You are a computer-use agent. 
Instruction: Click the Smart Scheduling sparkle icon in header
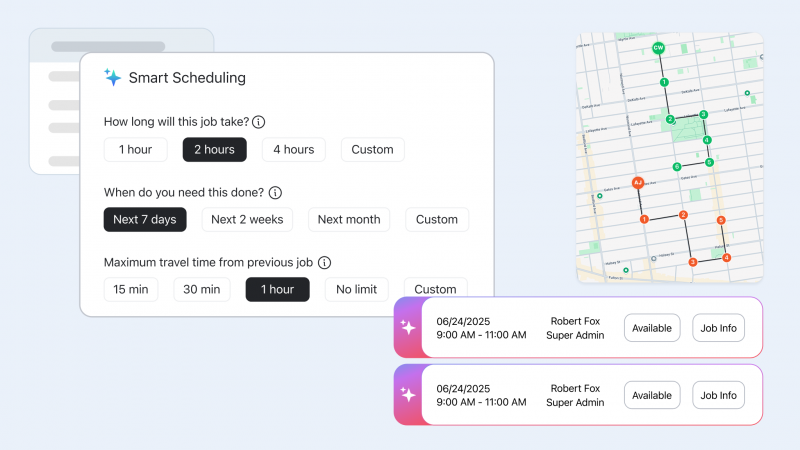point(113,77)
